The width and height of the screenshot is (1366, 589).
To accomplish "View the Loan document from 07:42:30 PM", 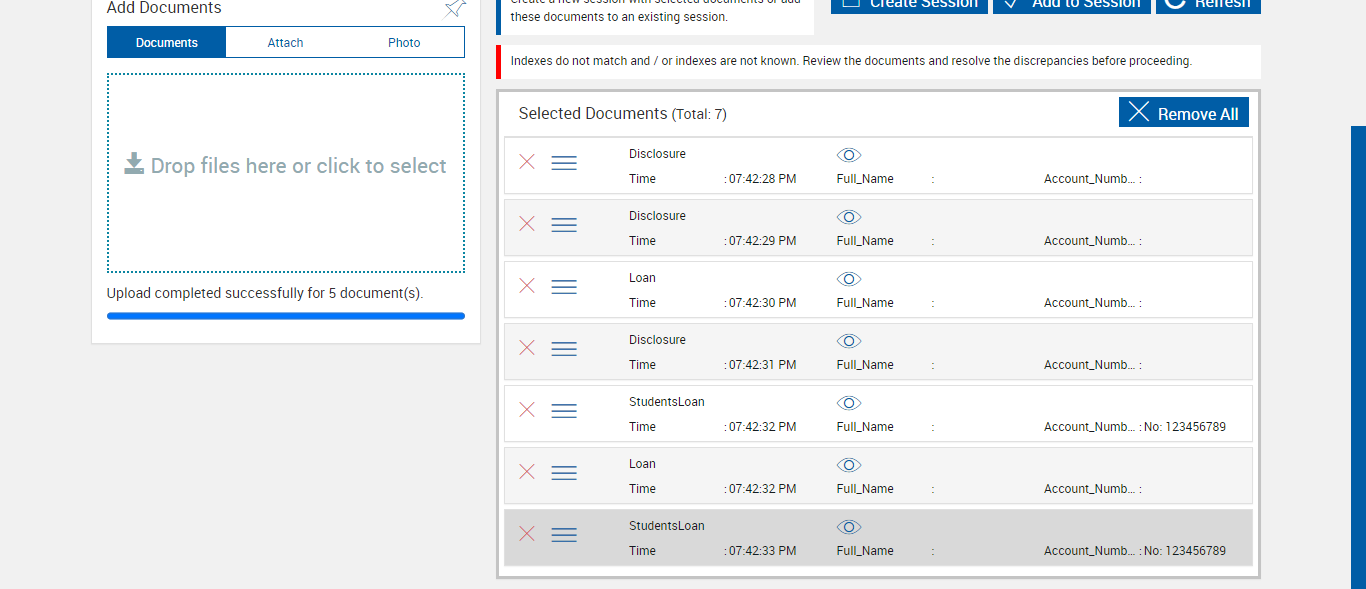I will pos(849,279).
